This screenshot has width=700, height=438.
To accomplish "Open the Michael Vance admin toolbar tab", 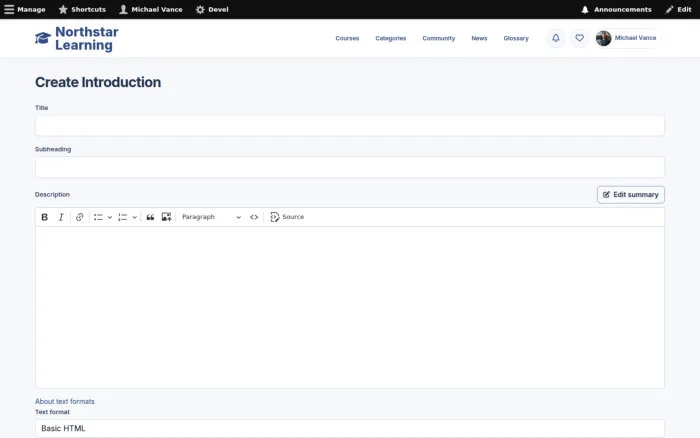I will click(x=151, y=9).
